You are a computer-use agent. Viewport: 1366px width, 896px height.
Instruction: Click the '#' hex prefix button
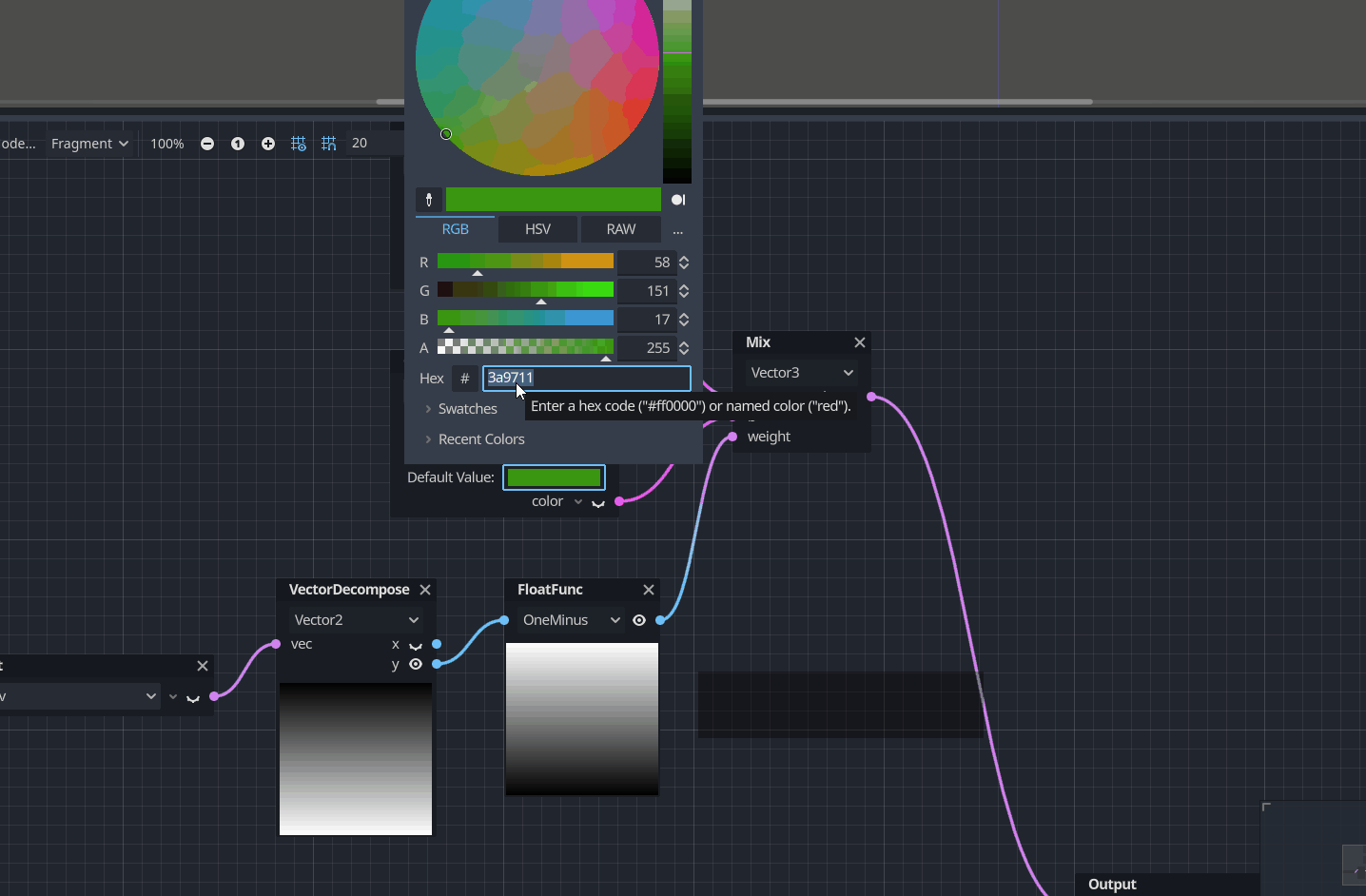(465, 379)
